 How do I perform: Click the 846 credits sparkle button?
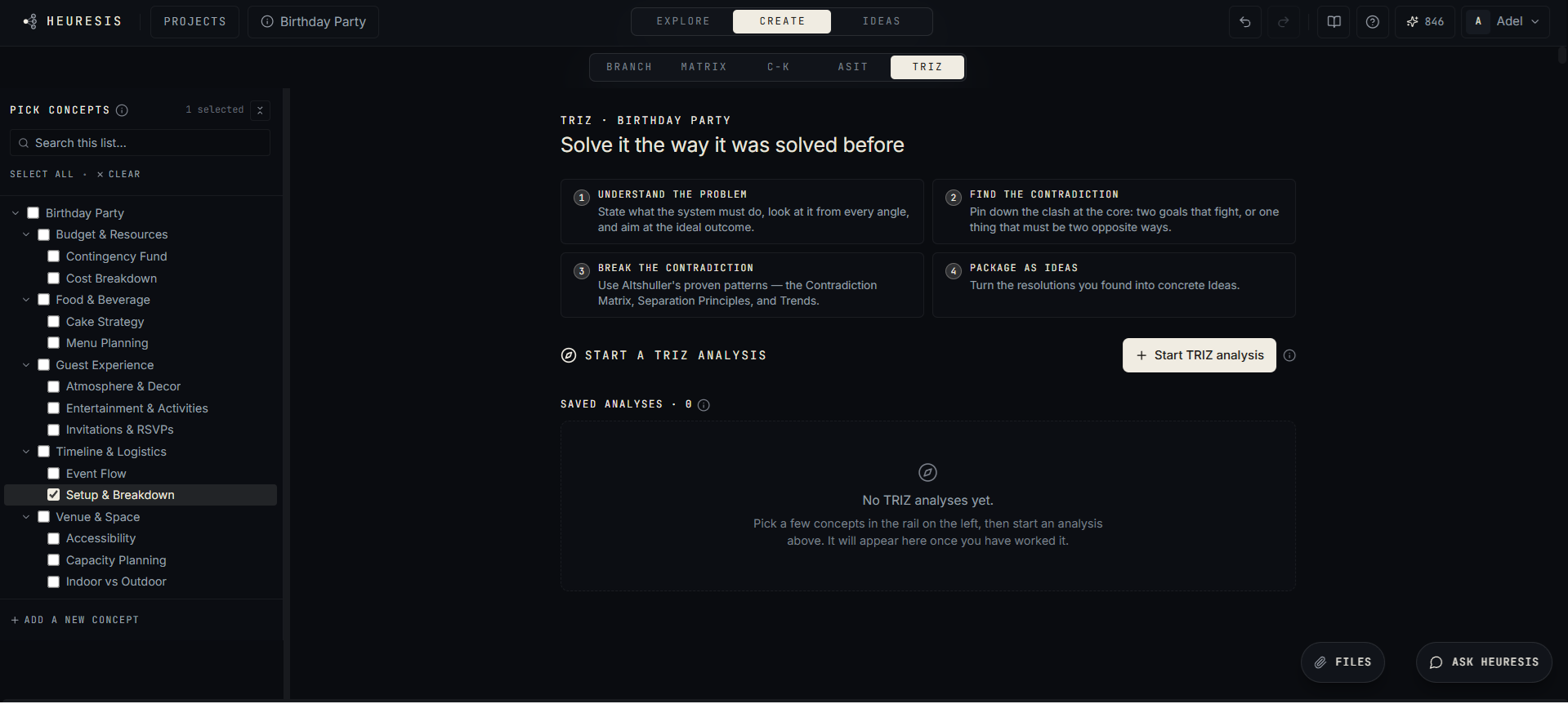coord(1424,22)
